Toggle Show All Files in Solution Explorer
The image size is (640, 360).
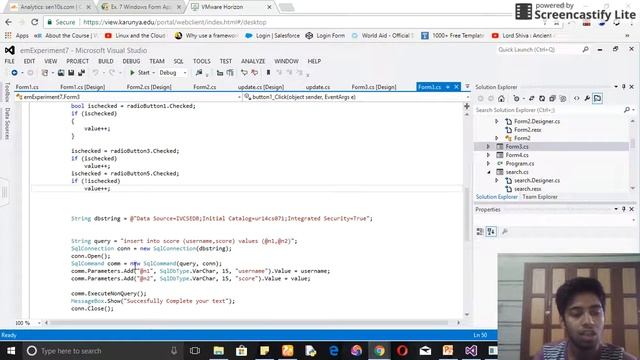point(563,98)
